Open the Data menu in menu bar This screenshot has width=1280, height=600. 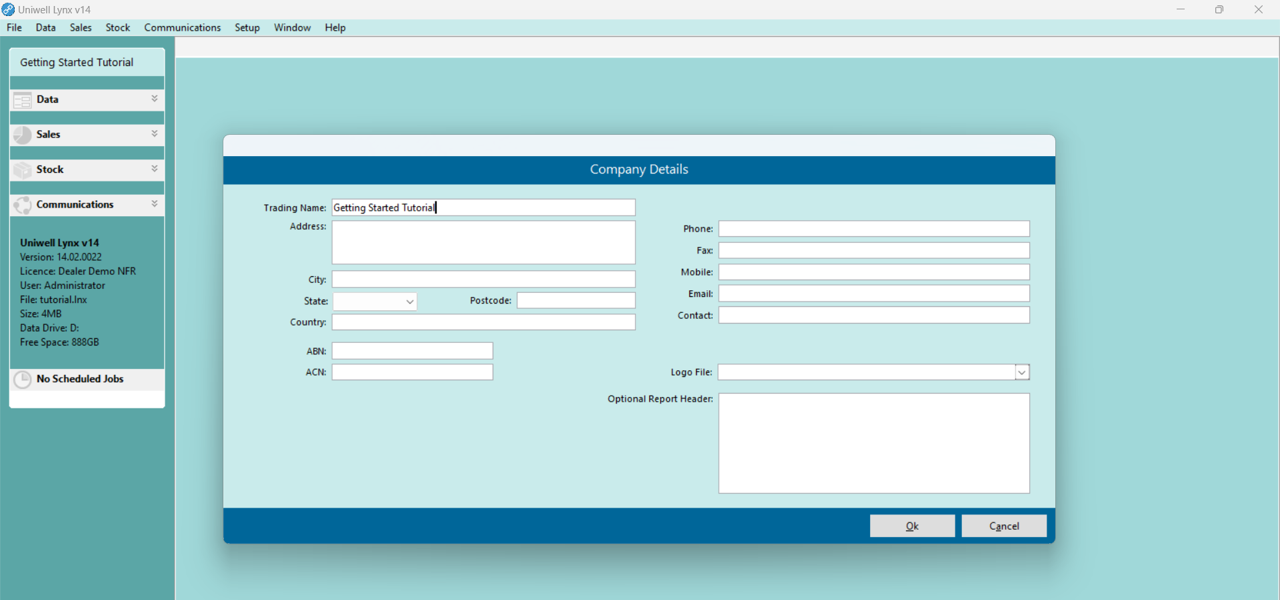[46, 28]
